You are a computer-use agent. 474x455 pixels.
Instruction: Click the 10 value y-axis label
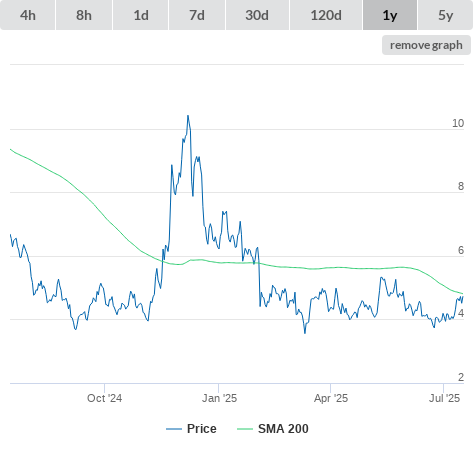[x=458, y=123]
